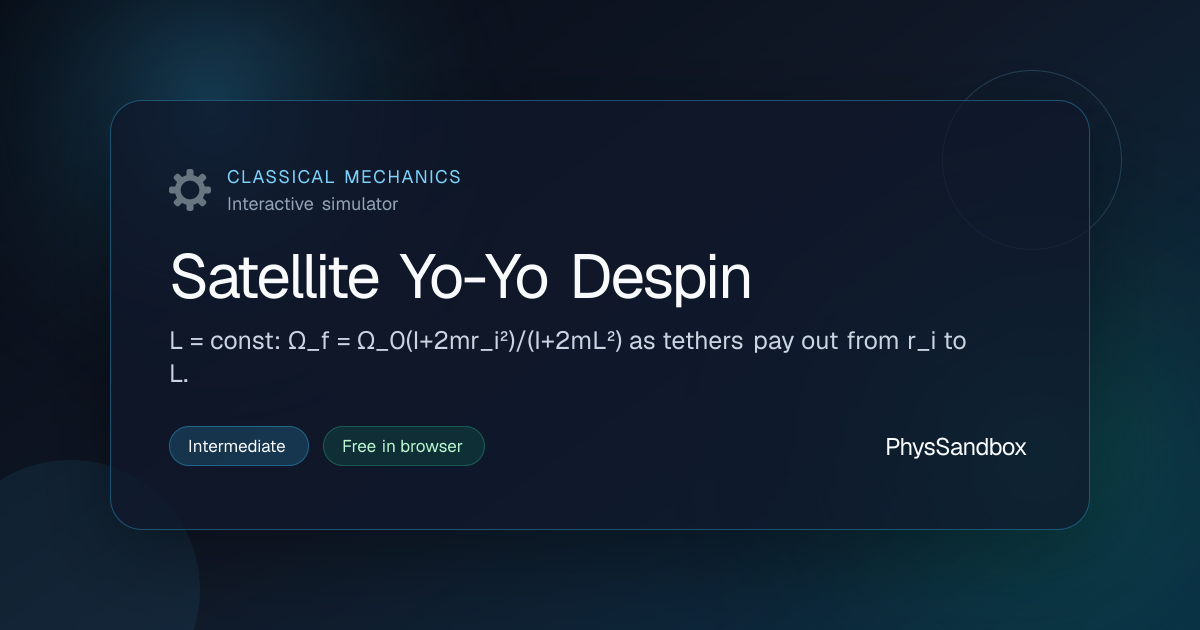This screenshot has height=630, width=1200.
Task: Click the Satellite Yo-Yo Despin title
Action: [x=460, y=277]
